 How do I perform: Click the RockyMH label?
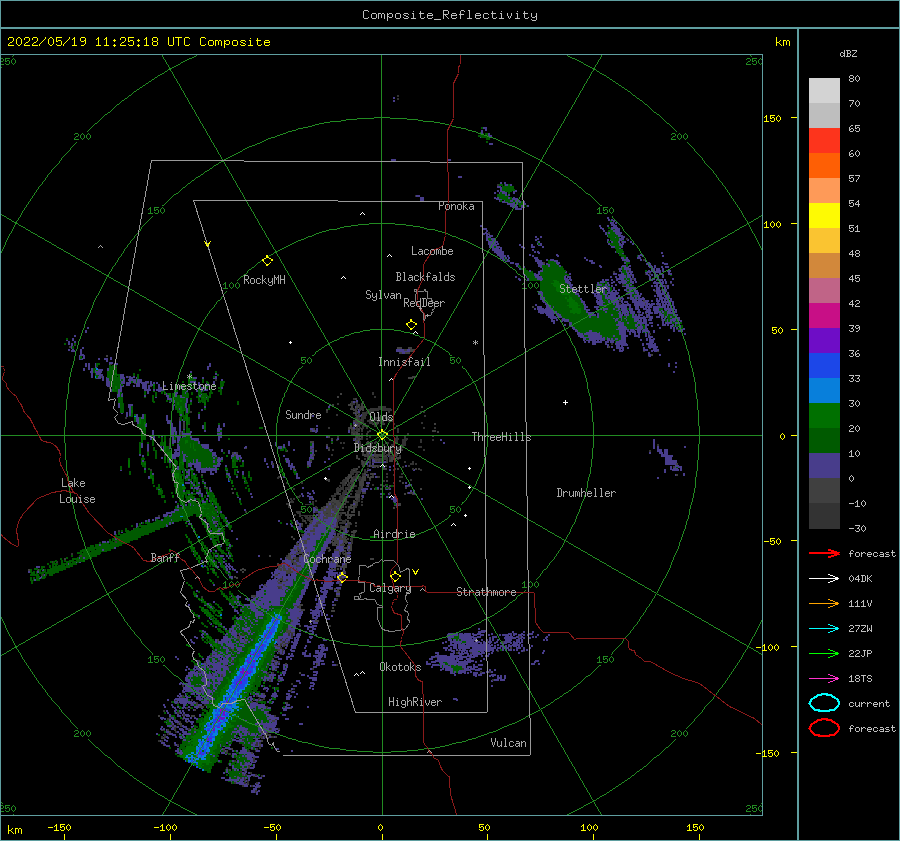click(264, 280)
